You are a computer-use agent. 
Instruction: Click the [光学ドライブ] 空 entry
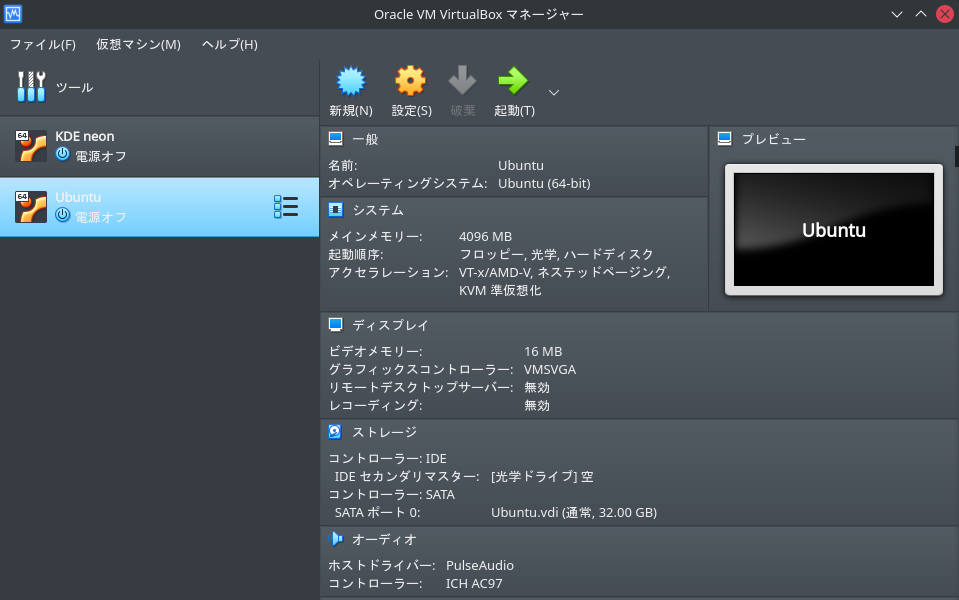(542, 476)
